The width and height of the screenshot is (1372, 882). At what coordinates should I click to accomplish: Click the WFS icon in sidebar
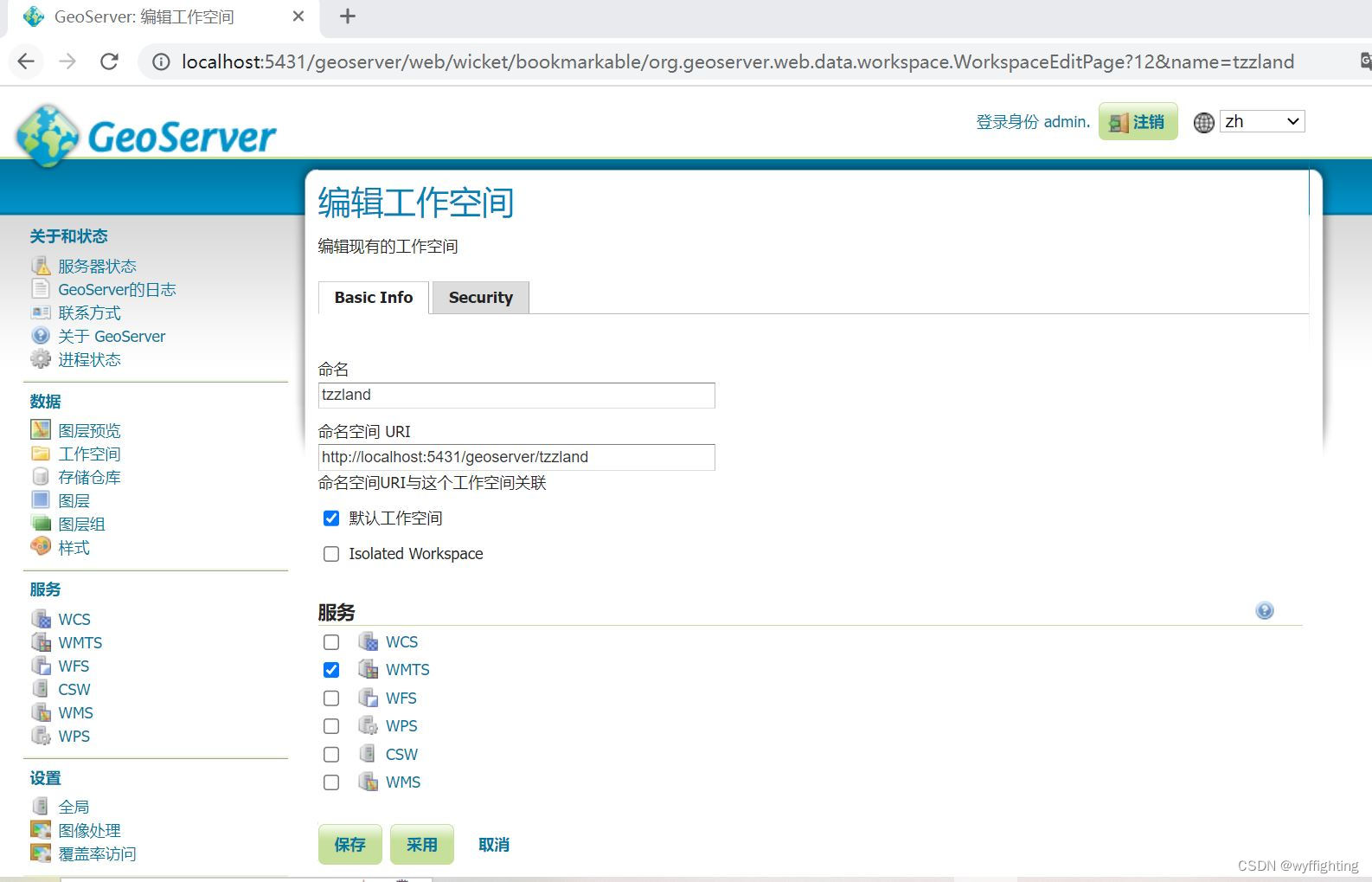tap(41, 665)
